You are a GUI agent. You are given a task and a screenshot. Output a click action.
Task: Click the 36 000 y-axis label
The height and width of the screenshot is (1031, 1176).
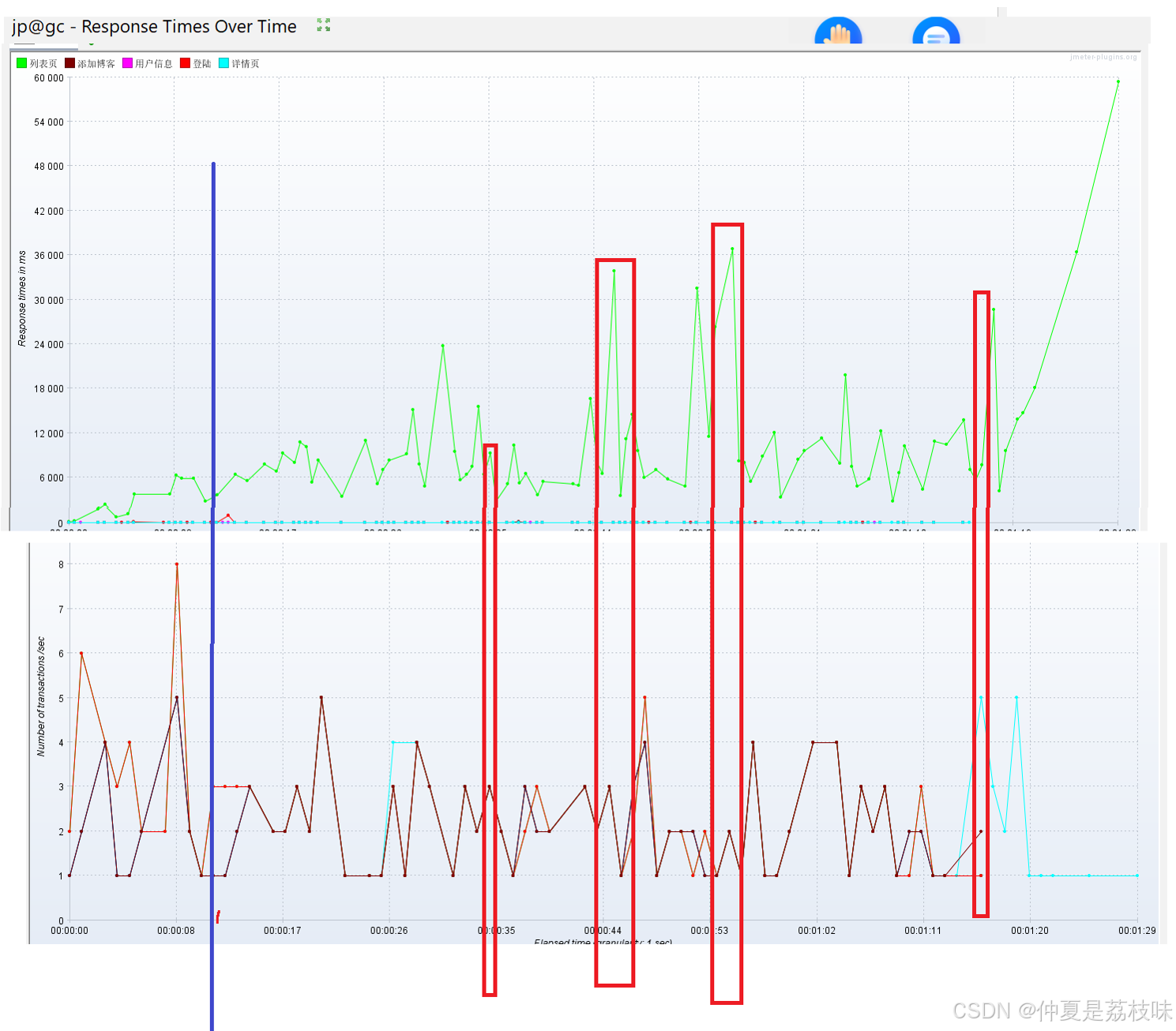coord(49,256)
